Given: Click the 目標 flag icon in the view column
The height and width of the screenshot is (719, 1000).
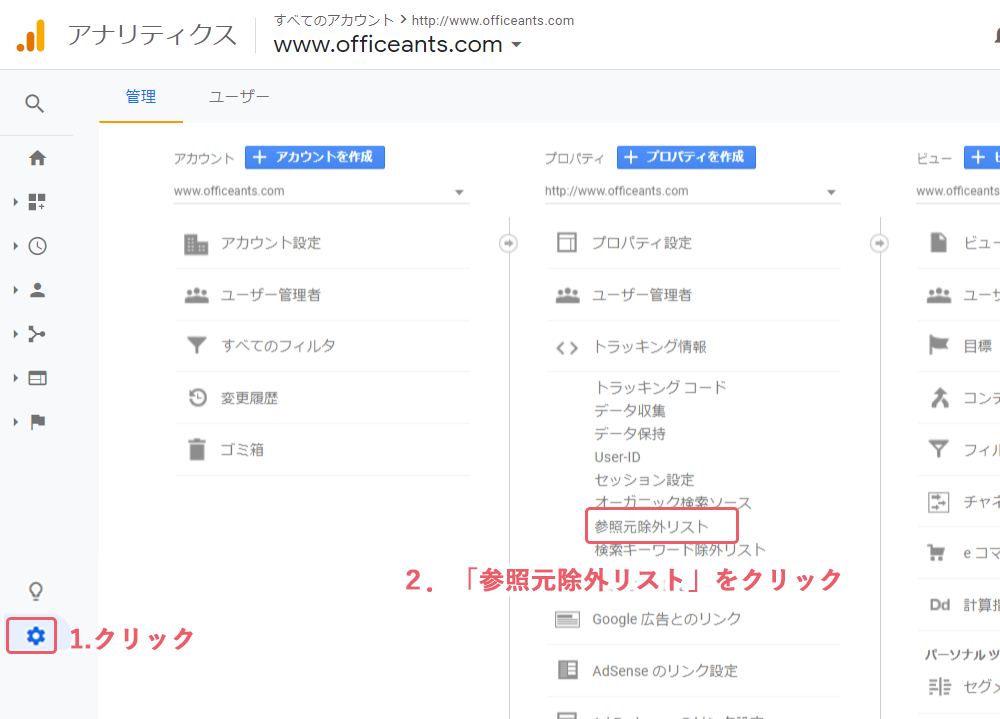Looking at the screenshot, I should click(x=939, y=345).
